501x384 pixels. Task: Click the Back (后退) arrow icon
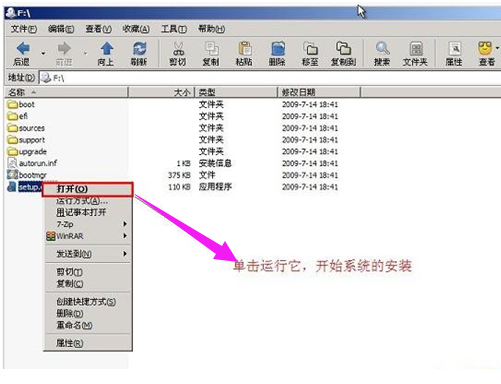click(x=23, y=49)
